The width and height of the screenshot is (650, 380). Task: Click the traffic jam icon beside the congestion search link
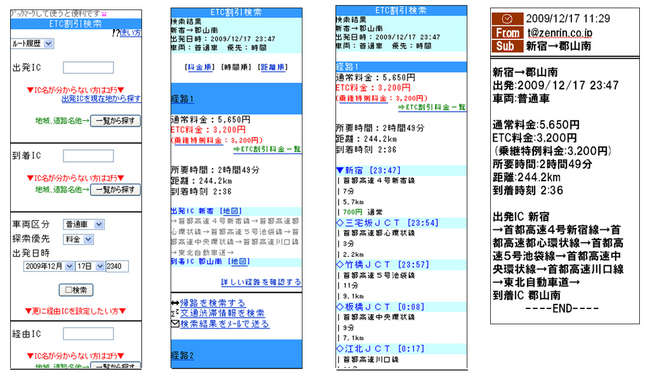point(175,313)
